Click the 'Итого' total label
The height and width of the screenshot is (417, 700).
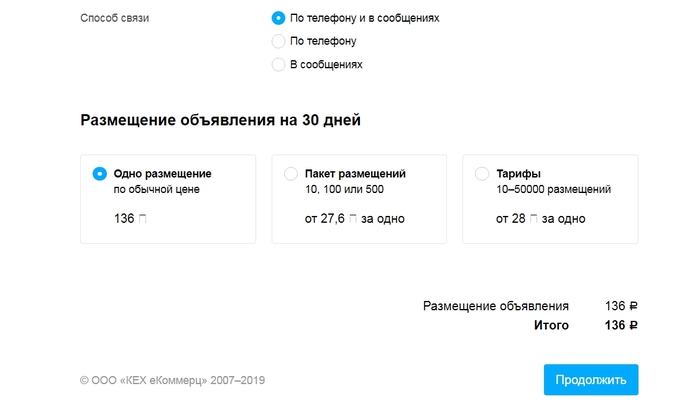pyautogui.click(x=551, y=325)
